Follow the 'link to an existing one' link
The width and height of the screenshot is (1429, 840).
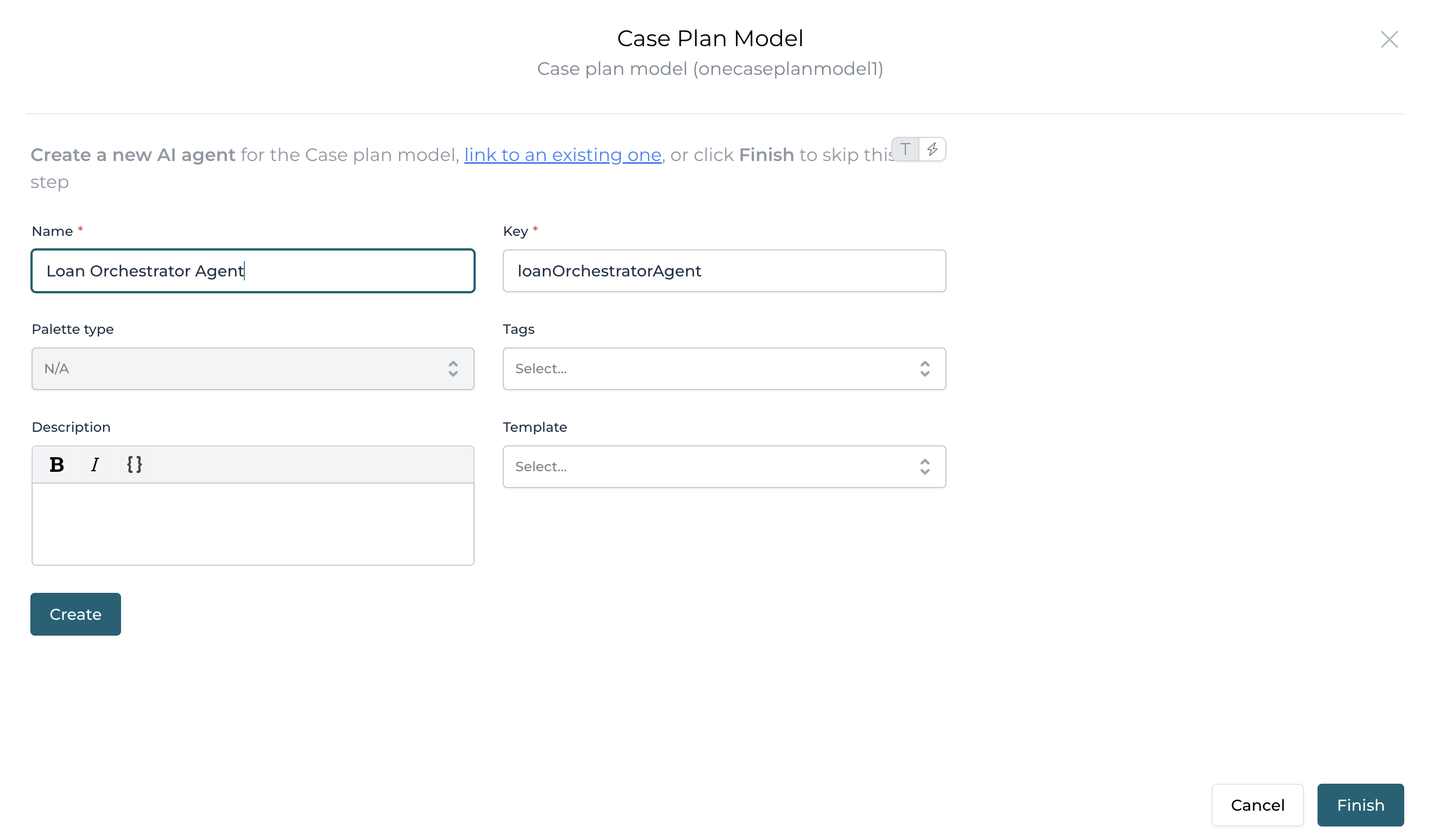pos(562,154)
